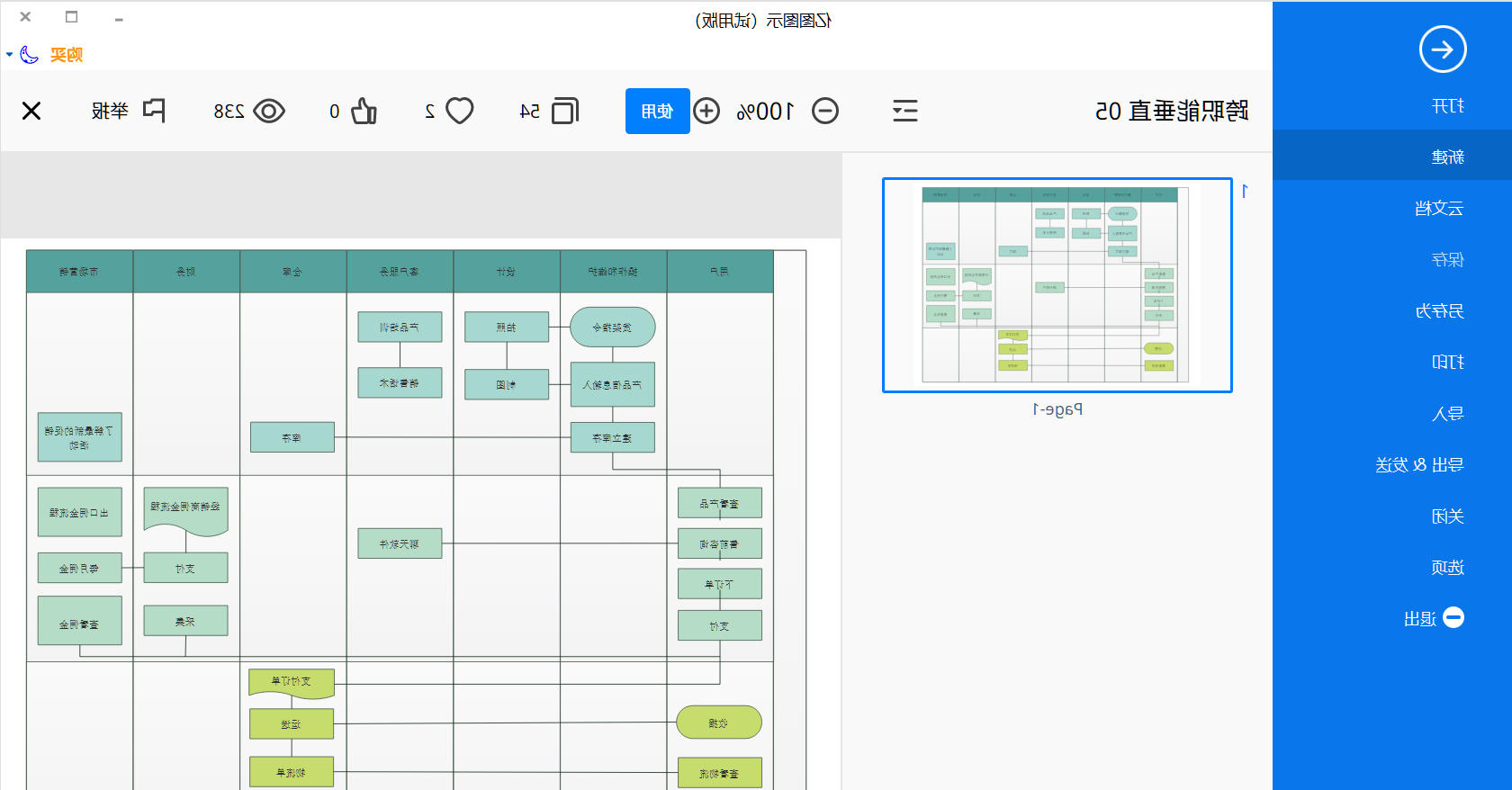The width and height of the screenshot is (1512, 790).
Task: Toggle the heart favorite icon showing 2
Action: (x=460, y=111)
